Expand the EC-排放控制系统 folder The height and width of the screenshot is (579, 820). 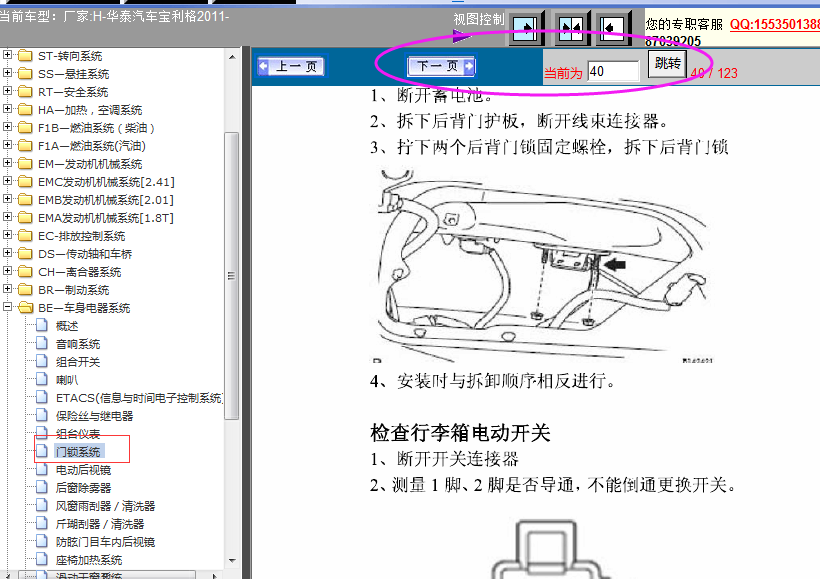pos(7,235)
